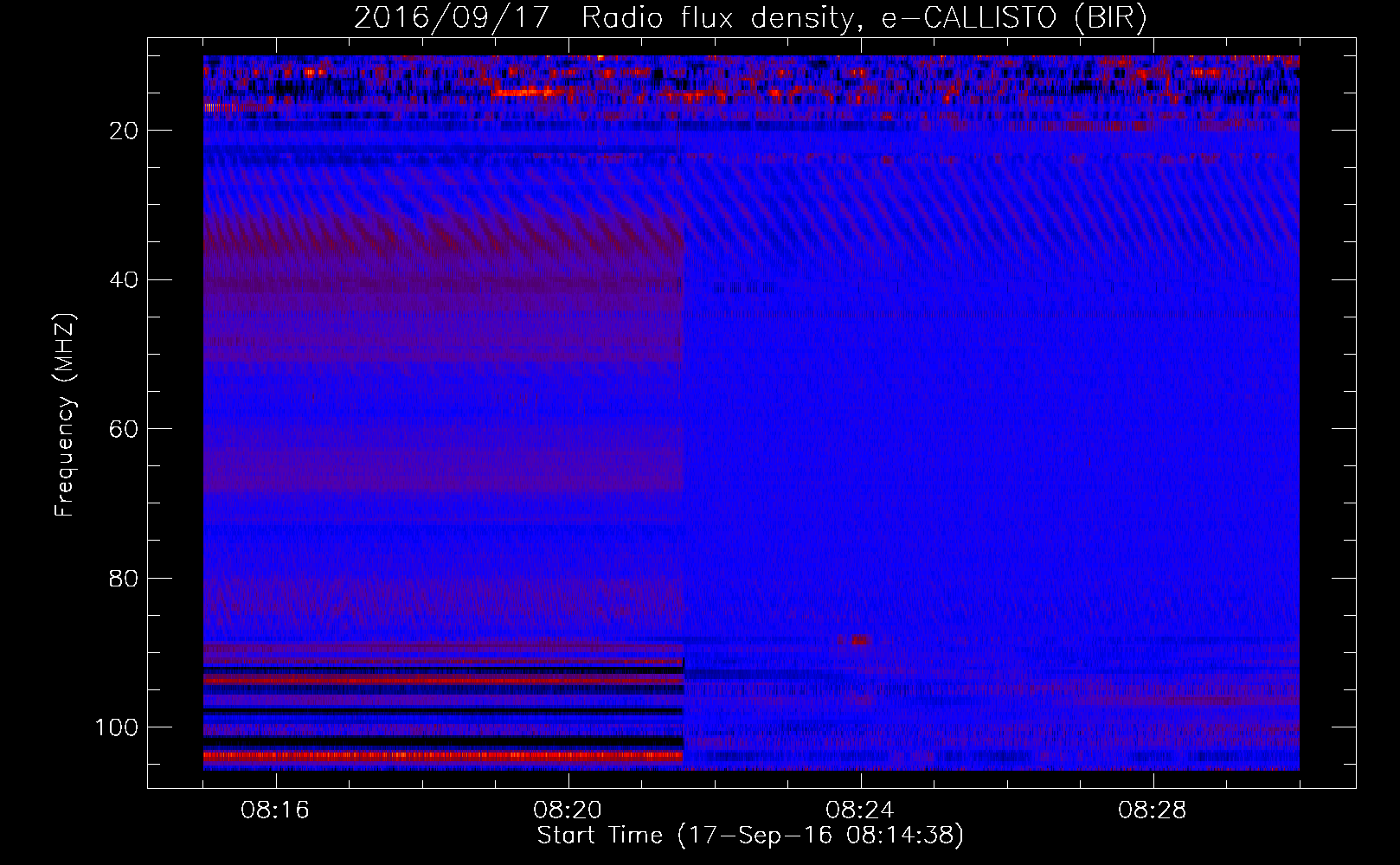The image size is (1400, 865).
Task: Click the bright red band near 104 MHz
Action: 443,756
